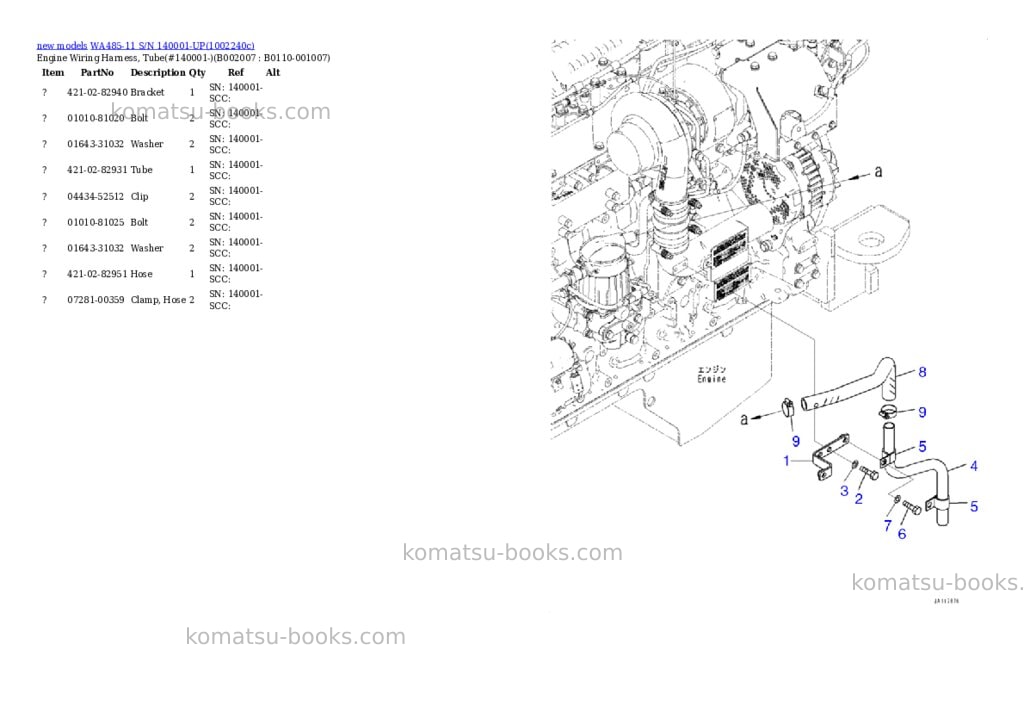Click callout number 7 on the diagram
Screen dimensions: 1024x725
tap(888, 525)
